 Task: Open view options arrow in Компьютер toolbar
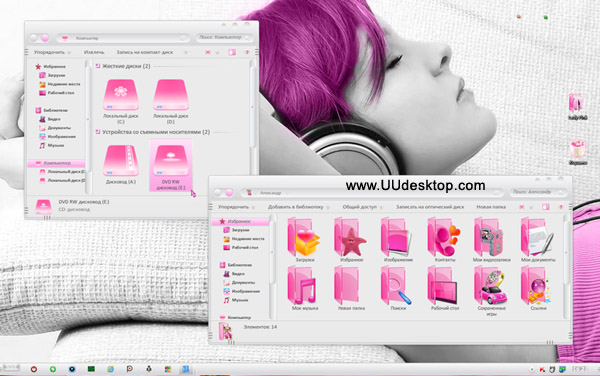tap(218, 52)
